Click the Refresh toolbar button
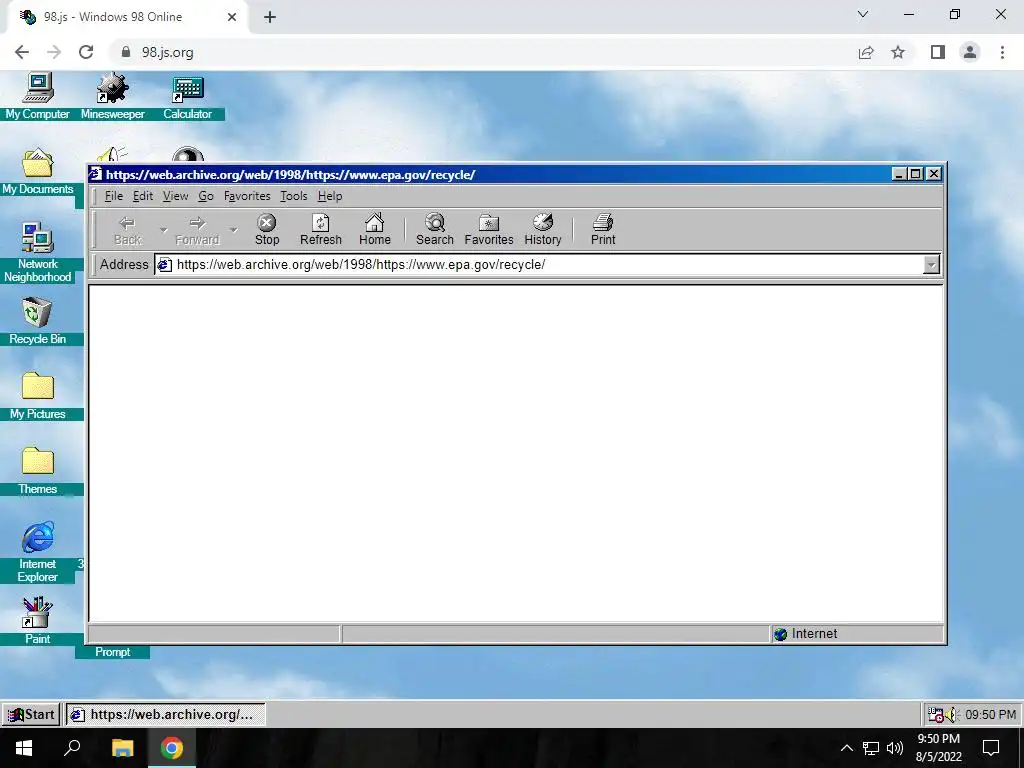This screenshot has width=1024, height=768. (321, 229)
